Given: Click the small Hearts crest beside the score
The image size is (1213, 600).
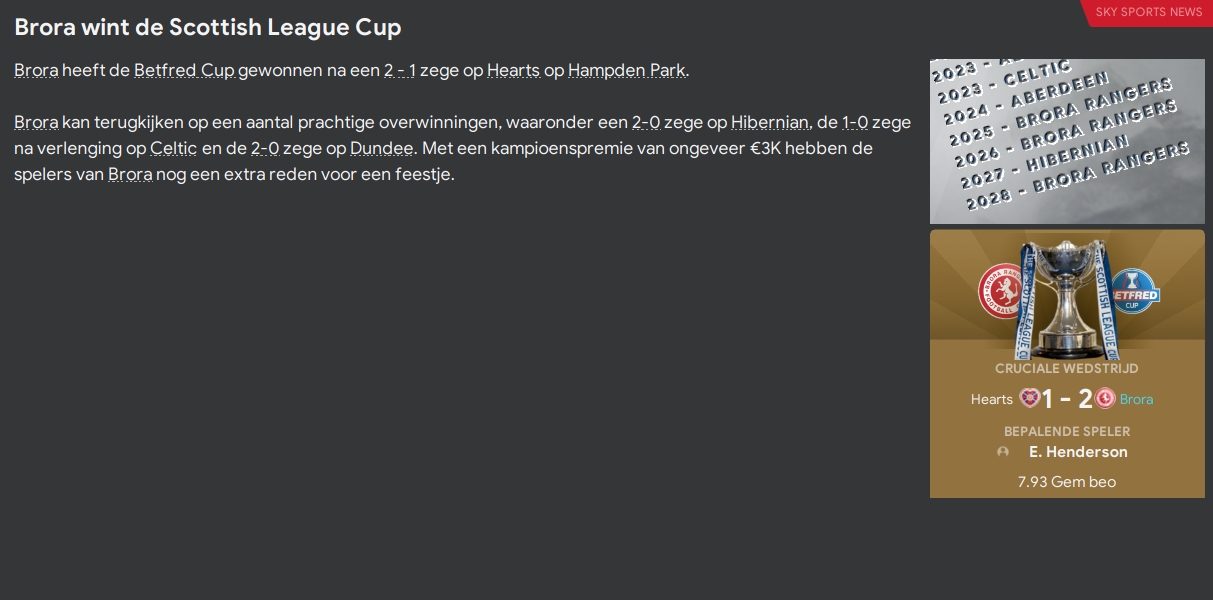Looking at the screenshot, I should 1029,399.
